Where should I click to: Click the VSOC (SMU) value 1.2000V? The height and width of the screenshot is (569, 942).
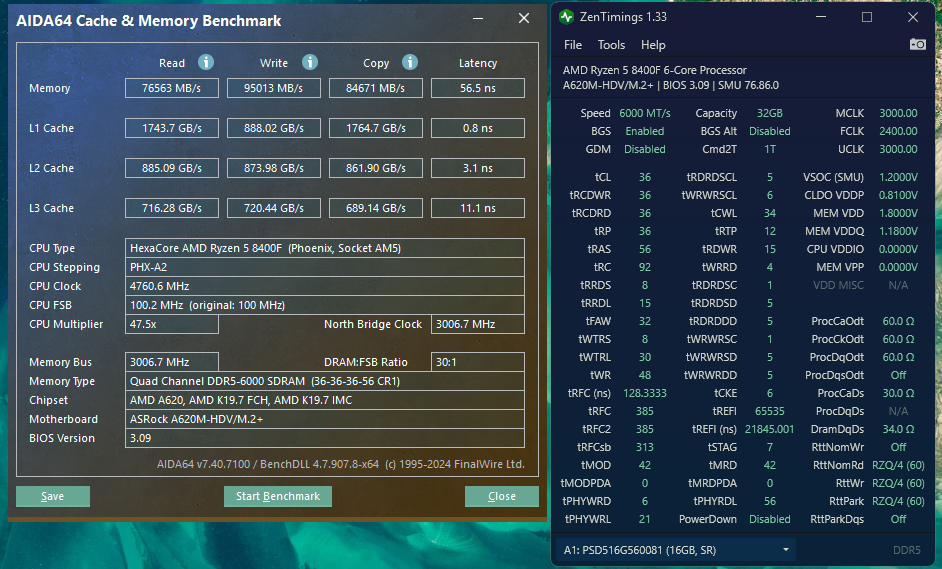click(x=898, y=177)
